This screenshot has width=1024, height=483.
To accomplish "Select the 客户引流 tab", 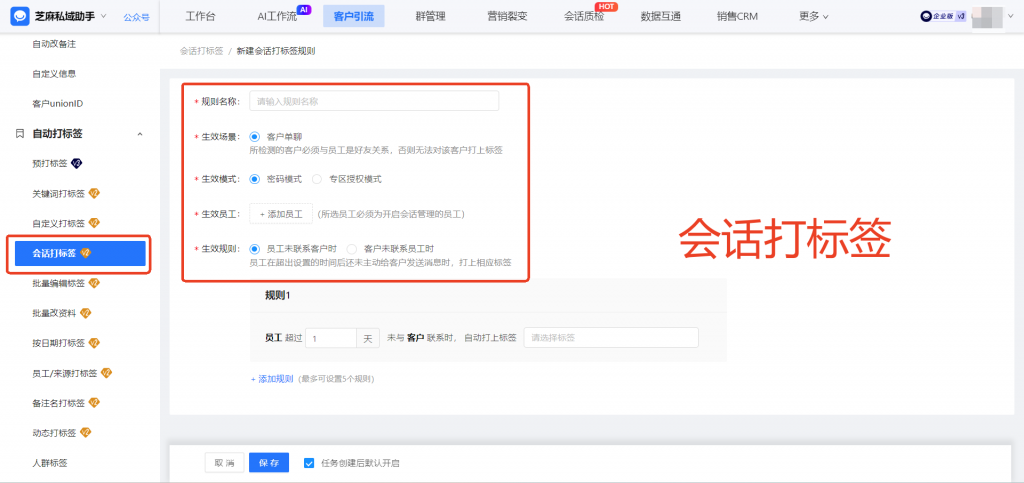I will 353,16.
